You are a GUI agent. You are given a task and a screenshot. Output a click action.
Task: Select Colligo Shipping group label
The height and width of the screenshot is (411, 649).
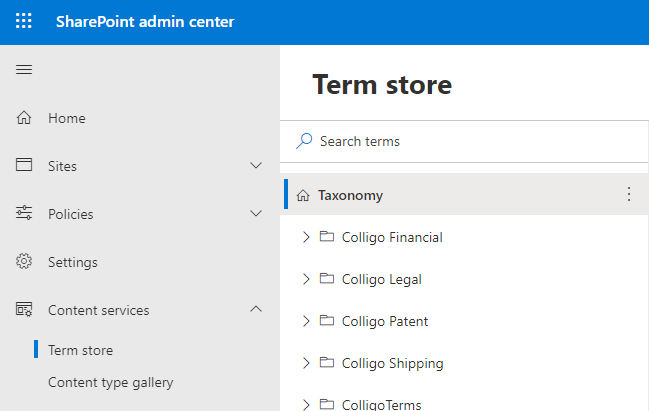tap(392, 364)
